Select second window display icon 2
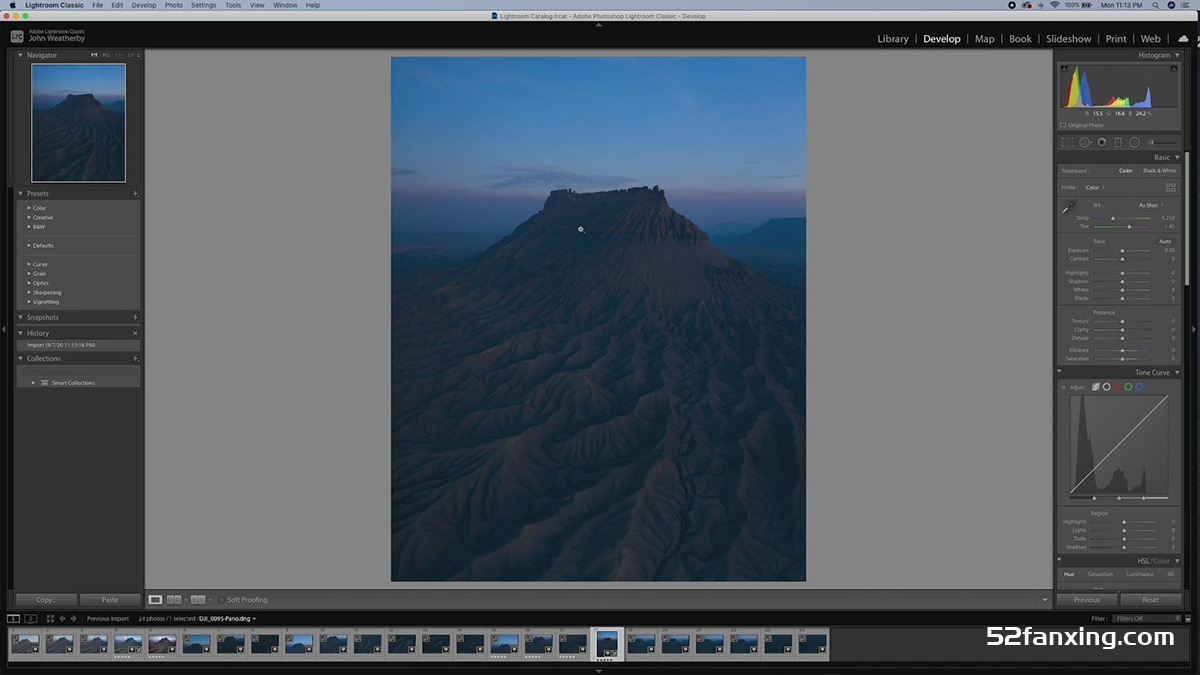The height and width of the screenshot is (675, 1200). click(x=31, y=618)
